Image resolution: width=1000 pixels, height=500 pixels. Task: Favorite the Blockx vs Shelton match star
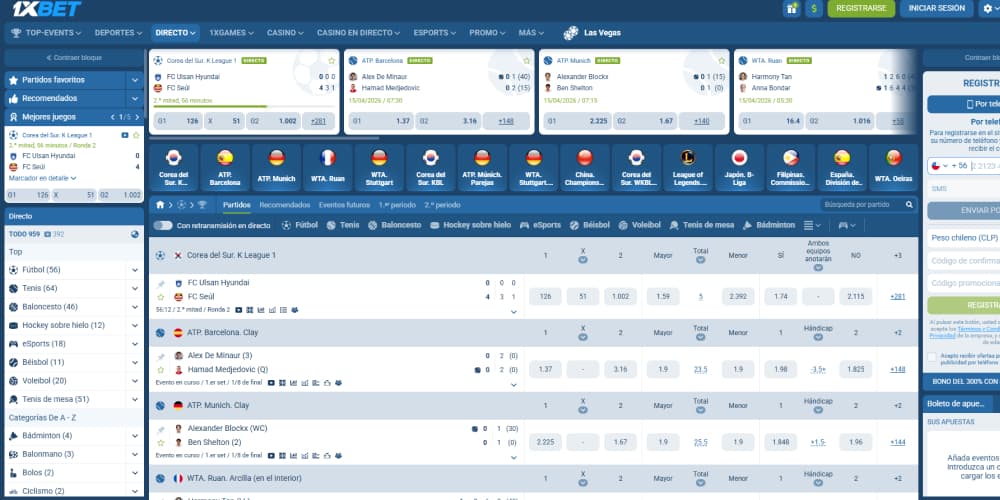(x=161, y=442)
